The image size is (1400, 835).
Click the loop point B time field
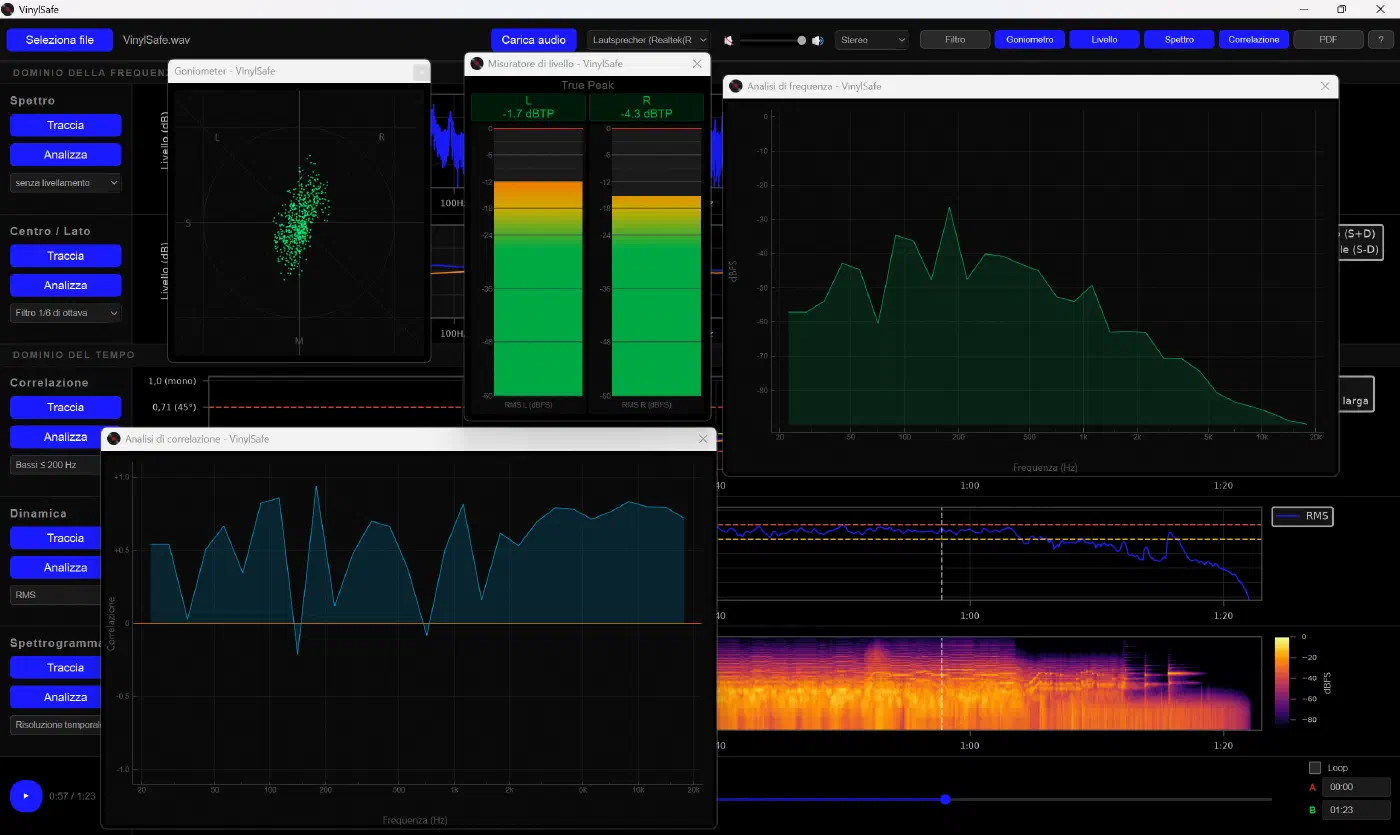[x=1356, y=810]
